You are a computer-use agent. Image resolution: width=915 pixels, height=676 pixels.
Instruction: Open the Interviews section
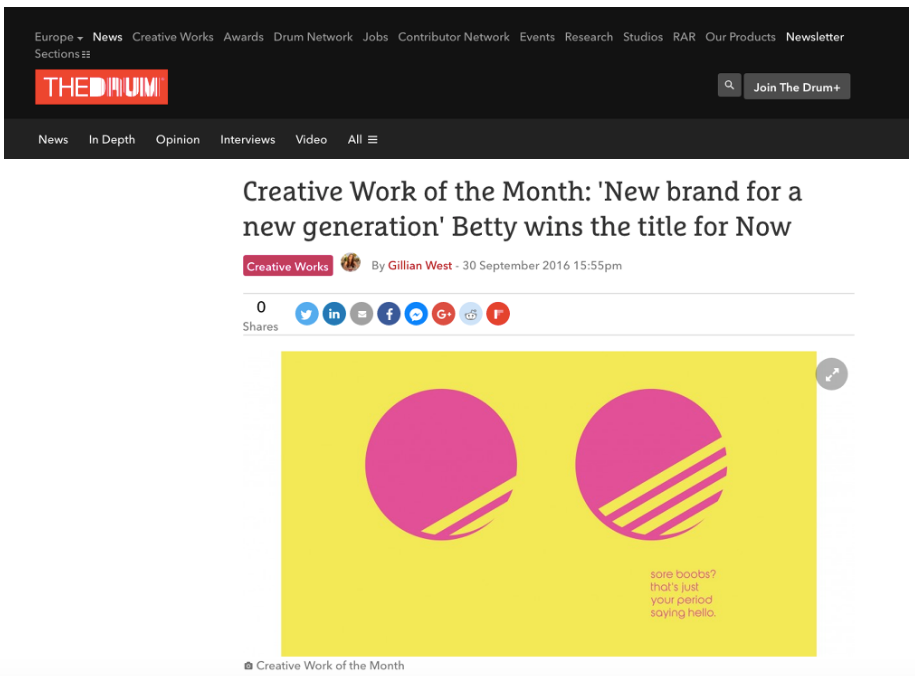(x=247, y=140)
